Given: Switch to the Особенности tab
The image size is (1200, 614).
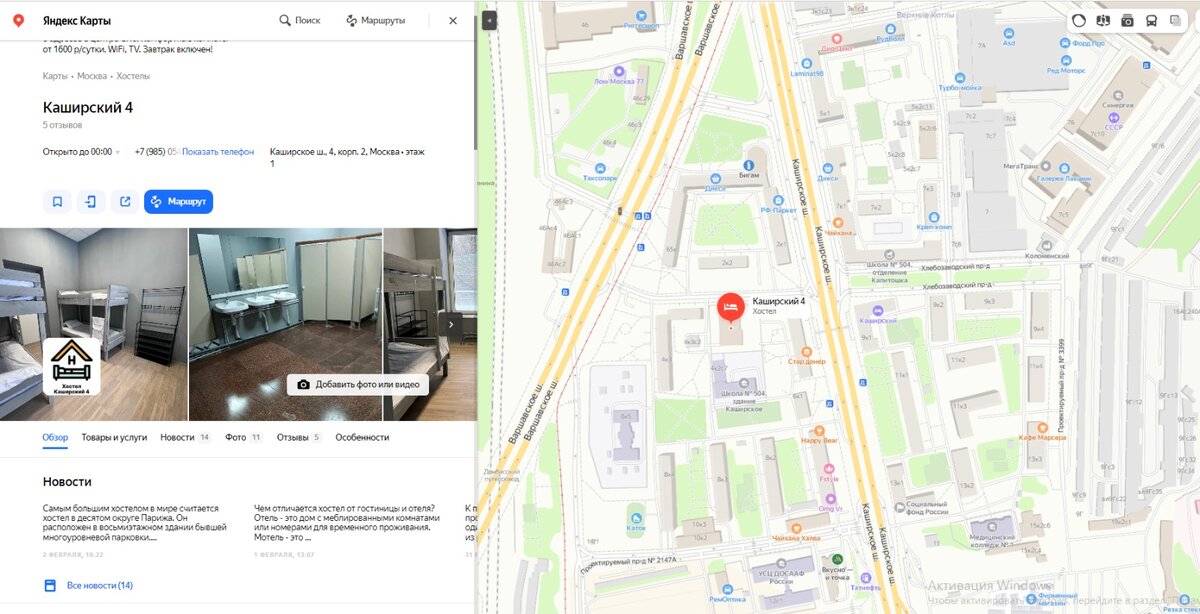Looking at the screenshot, I should coord(362,438).
